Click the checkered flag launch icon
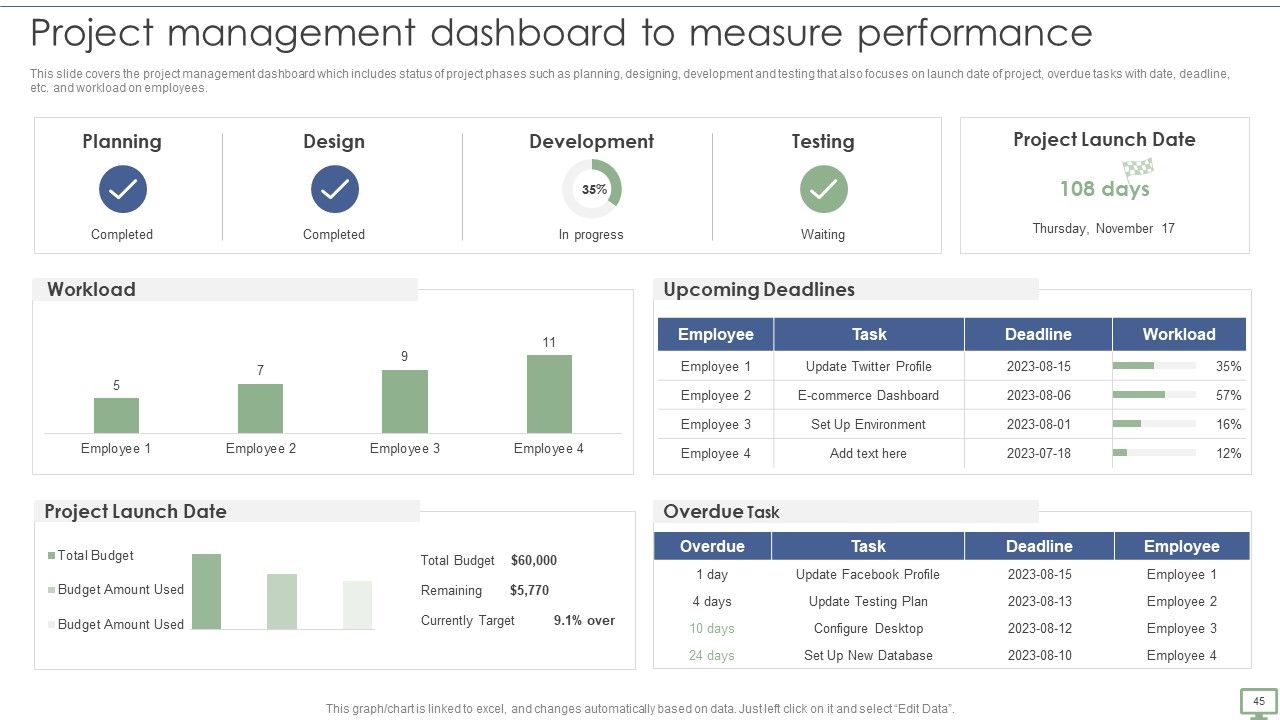The image size is (1280, 720). (1138, 168)
